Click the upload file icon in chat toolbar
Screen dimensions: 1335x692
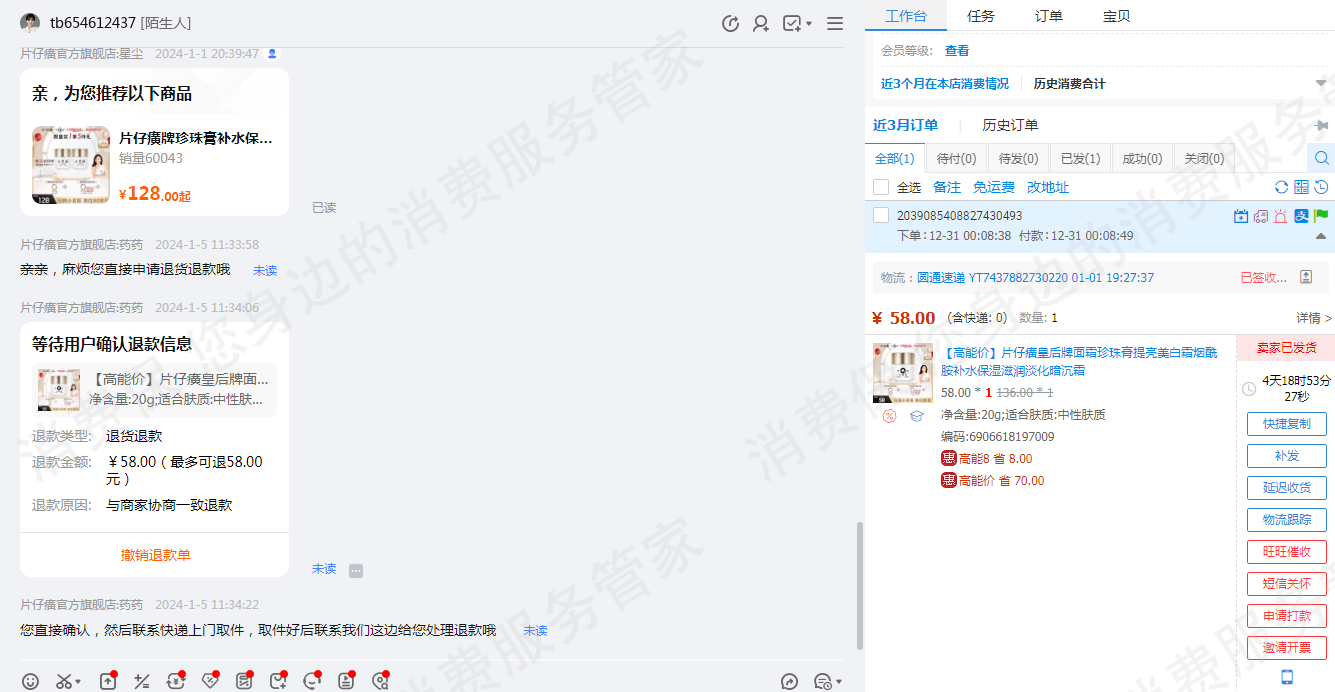click(x=108, y=681)
